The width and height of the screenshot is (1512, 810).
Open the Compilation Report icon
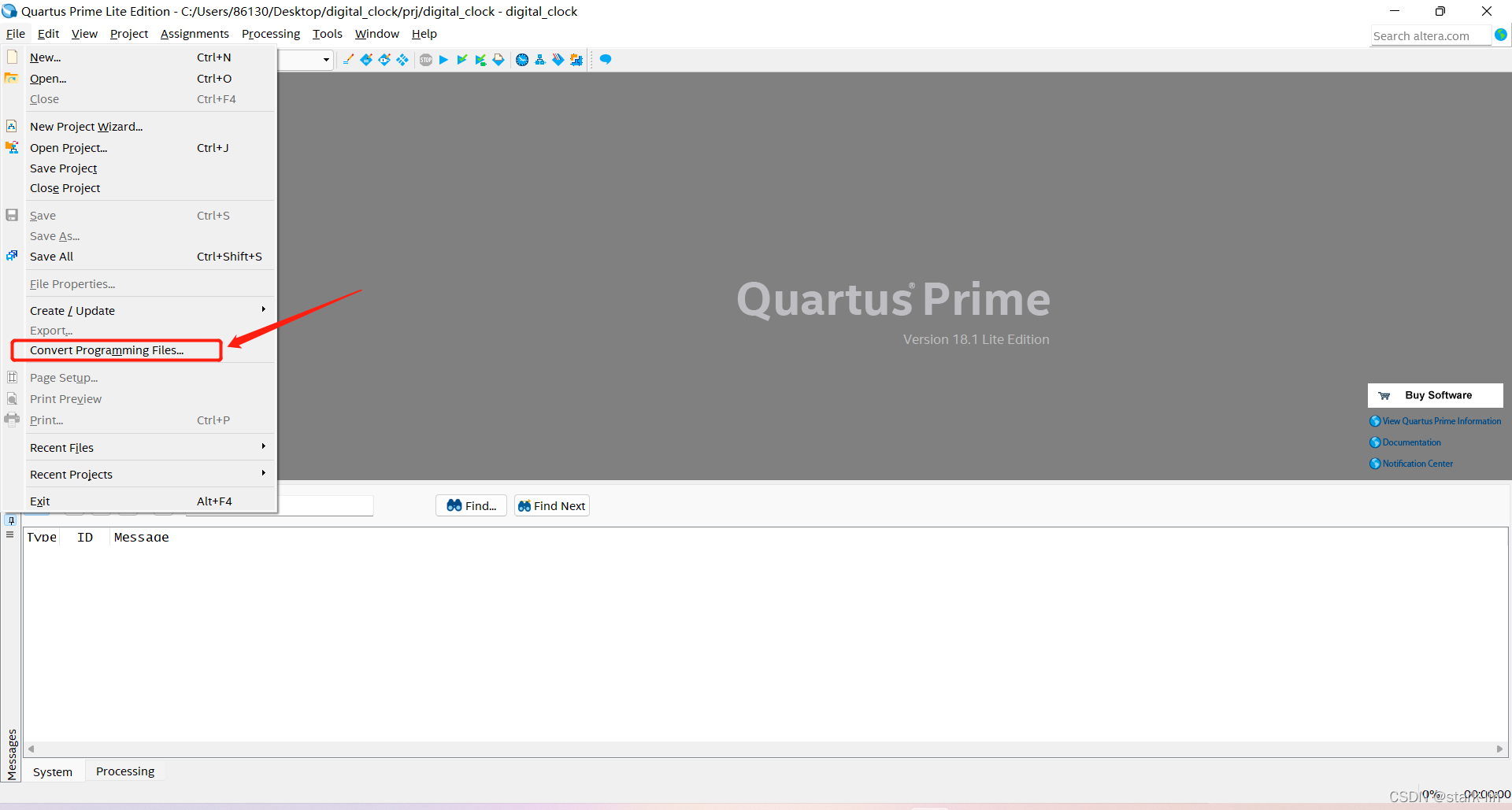(x=498, y=60)
